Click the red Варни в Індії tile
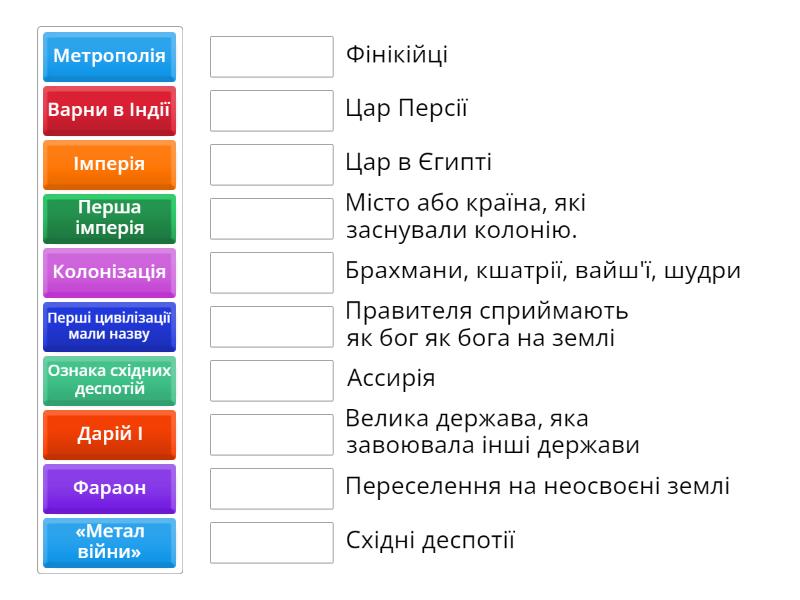 [x=109, y=111]
